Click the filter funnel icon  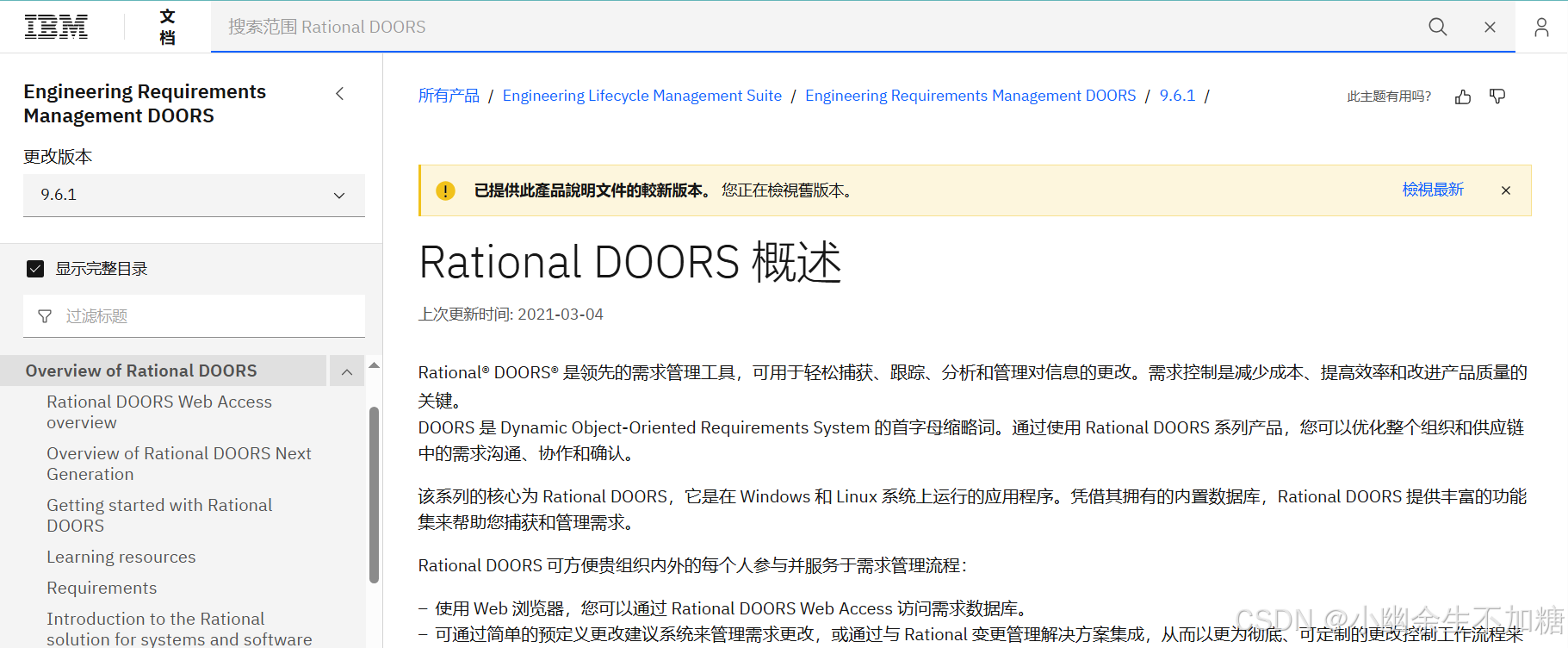(x=45, y=316)
